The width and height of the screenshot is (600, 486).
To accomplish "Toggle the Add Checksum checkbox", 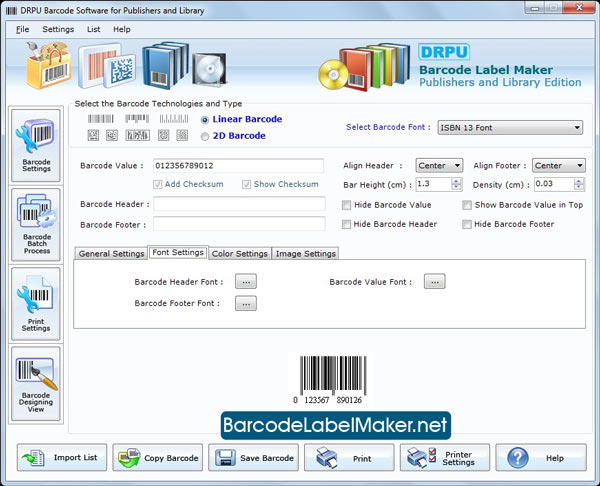I will pyautogui.click(x=157, y=184).
